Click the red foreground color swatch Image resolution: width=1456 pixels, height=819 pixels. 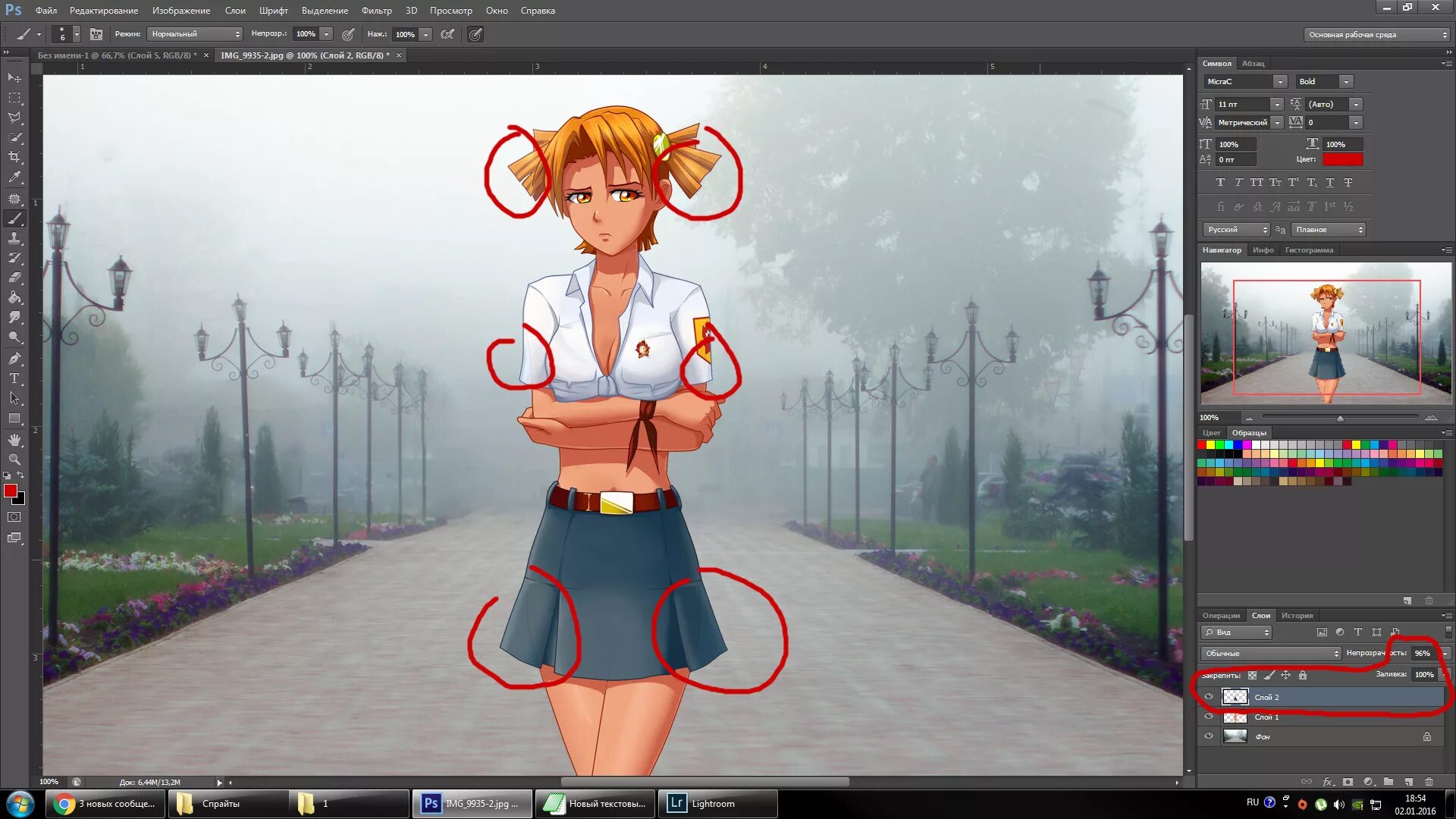[x=11, y=491]
